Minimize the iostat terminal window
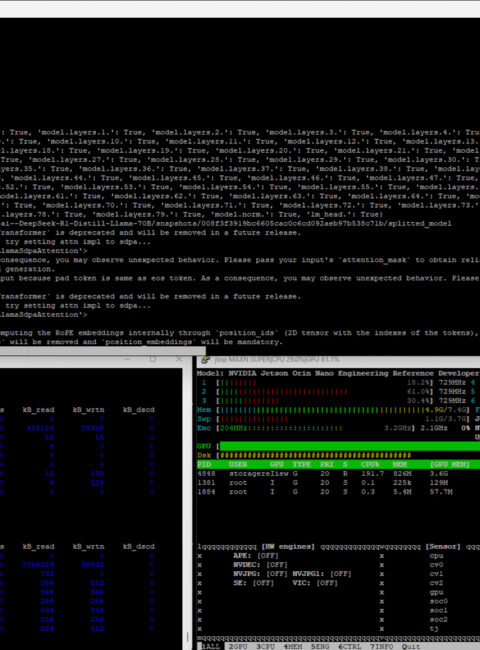This screenshot has width=480, height=650. (x=127, y=359)
